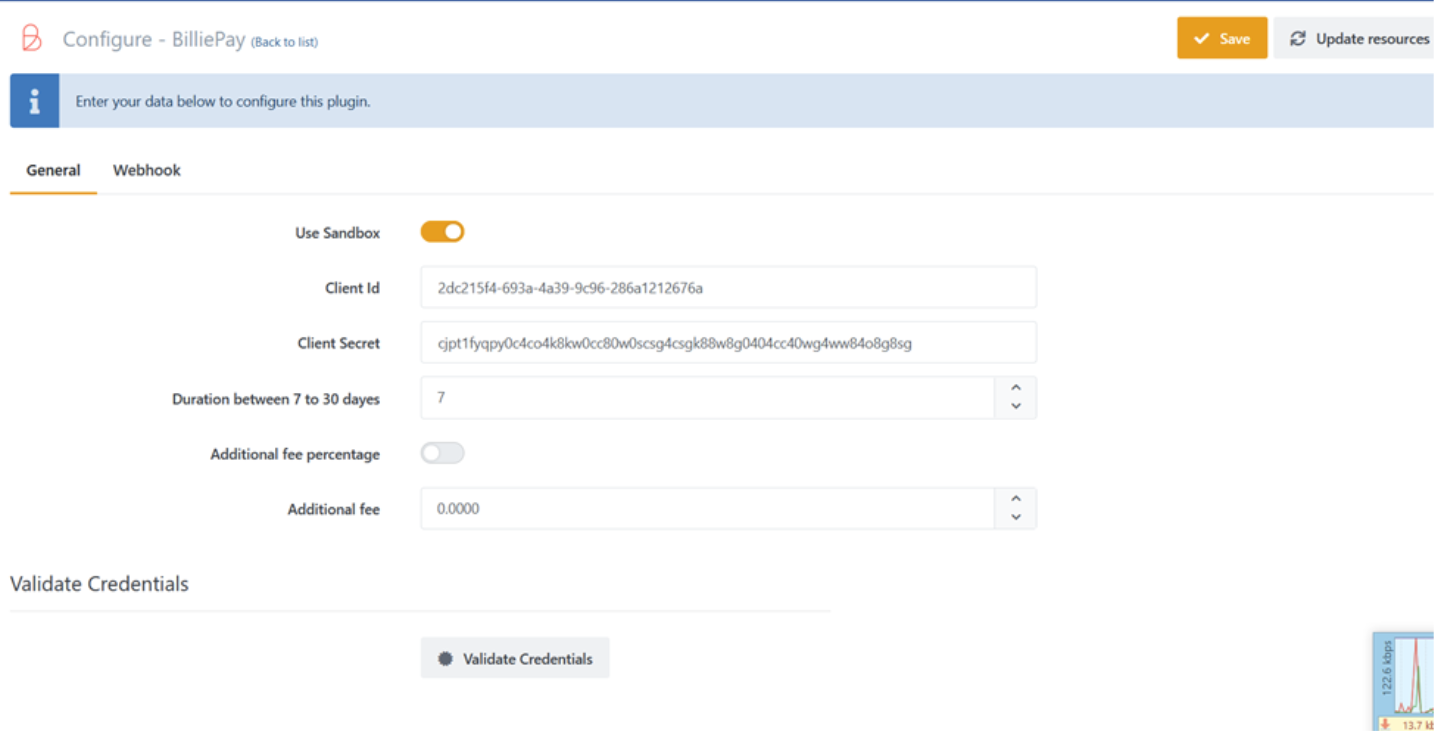Click the gear icon on Validate Credentials
This screenshot has height=731, width=1436.
445,659
